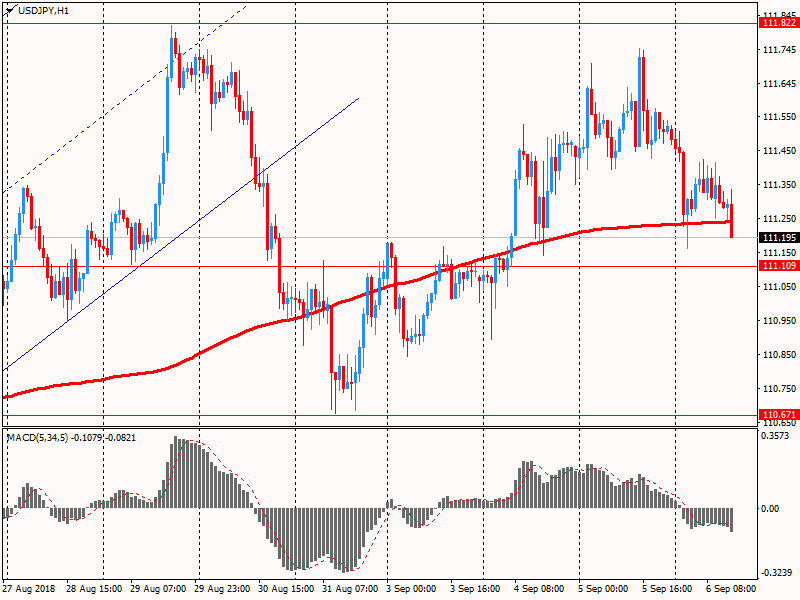Click the 30 Aug 15:00 time label

tap(286, 589)
